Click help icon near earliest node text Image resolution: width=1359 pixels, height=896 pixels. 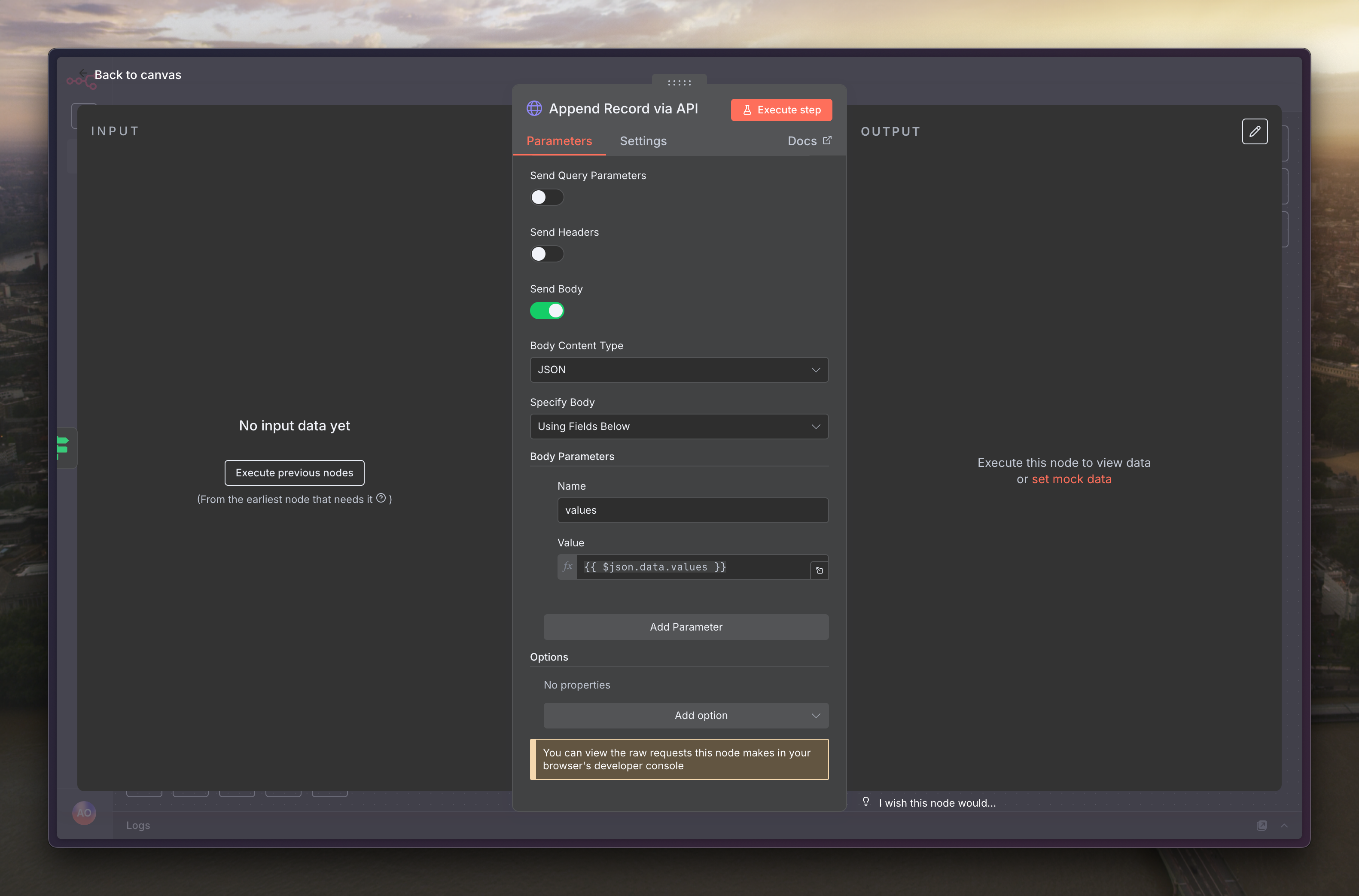click(x=381, y=498)
